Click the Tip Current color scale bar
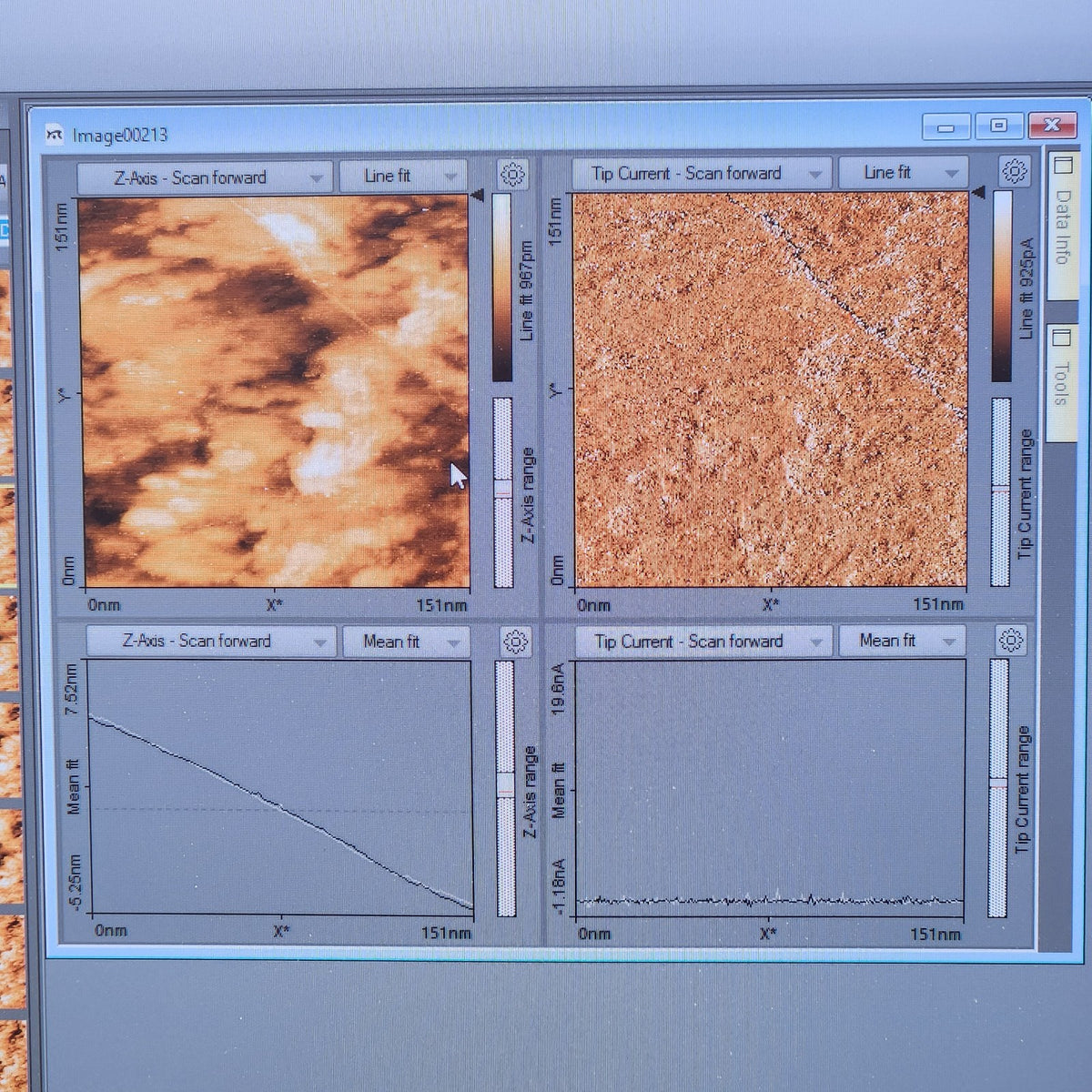Viewport: 1092px width, 1092px height. 1002,286
